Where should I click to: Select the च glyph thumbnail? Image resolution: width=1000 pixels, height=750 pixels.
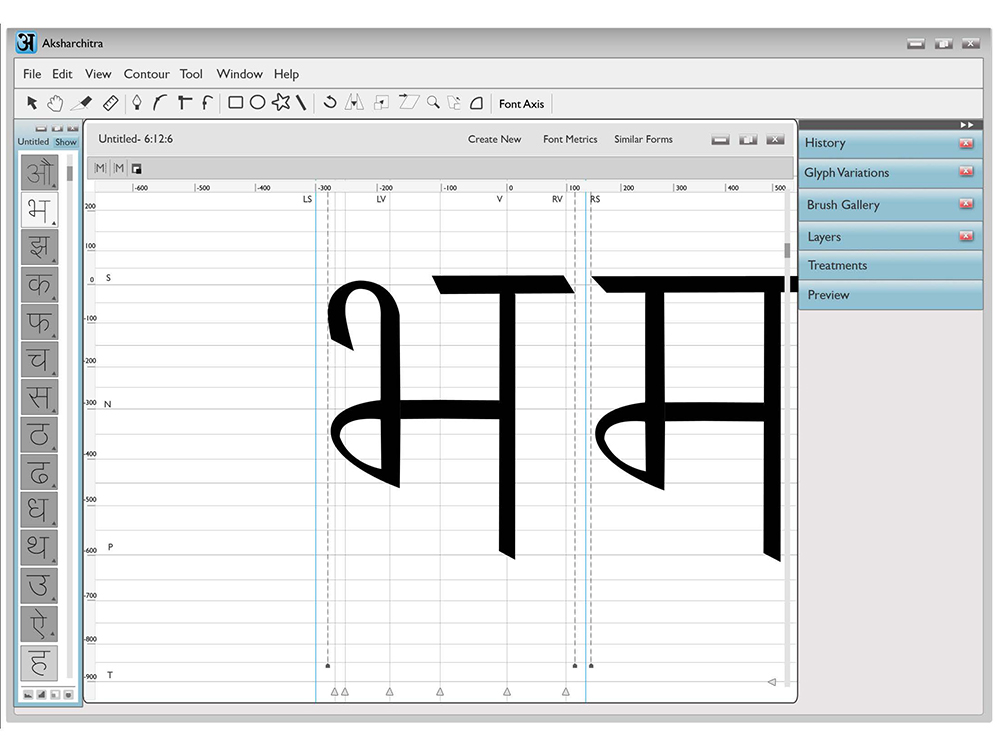pyautogui.click(x=40, y=360)
